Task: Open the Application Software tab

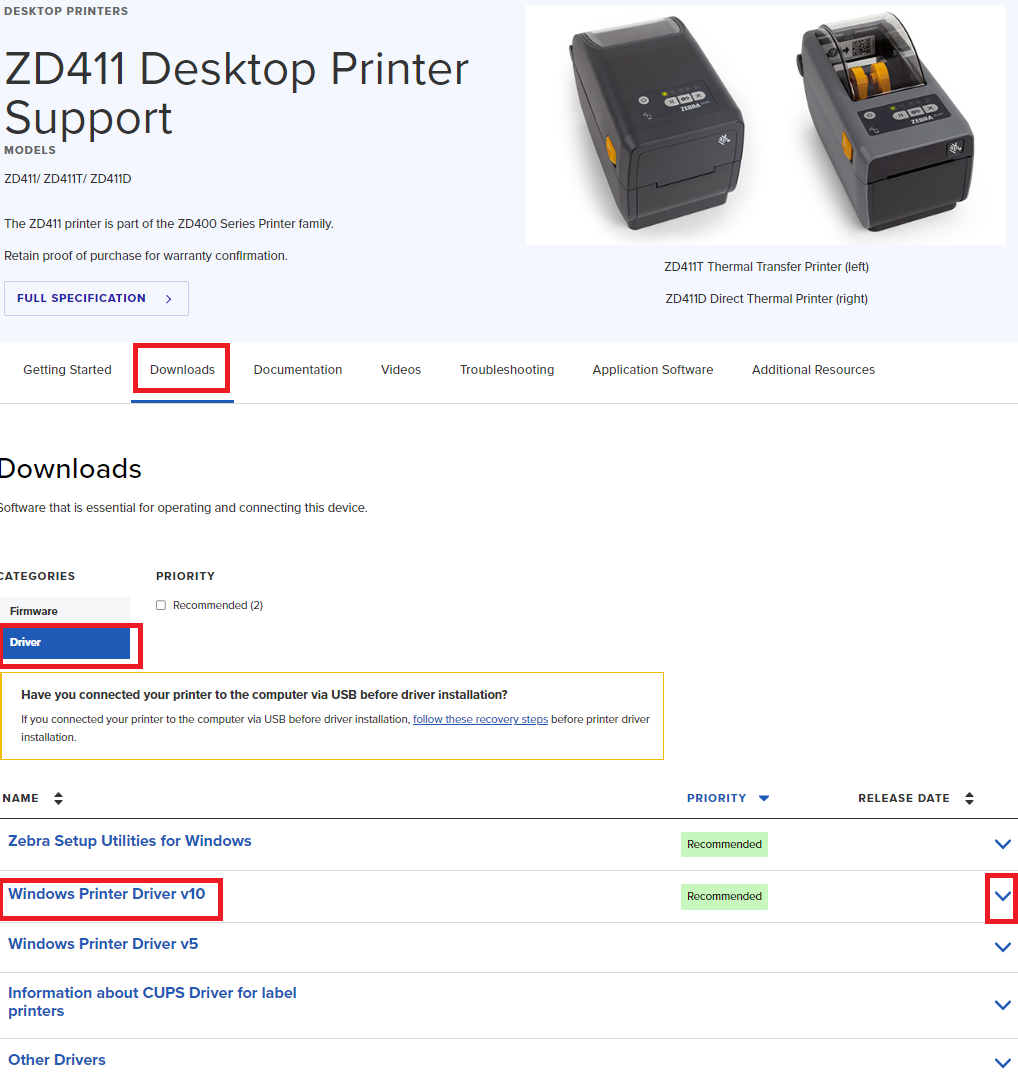Action: pyautogui.click(x=652, y=370)
